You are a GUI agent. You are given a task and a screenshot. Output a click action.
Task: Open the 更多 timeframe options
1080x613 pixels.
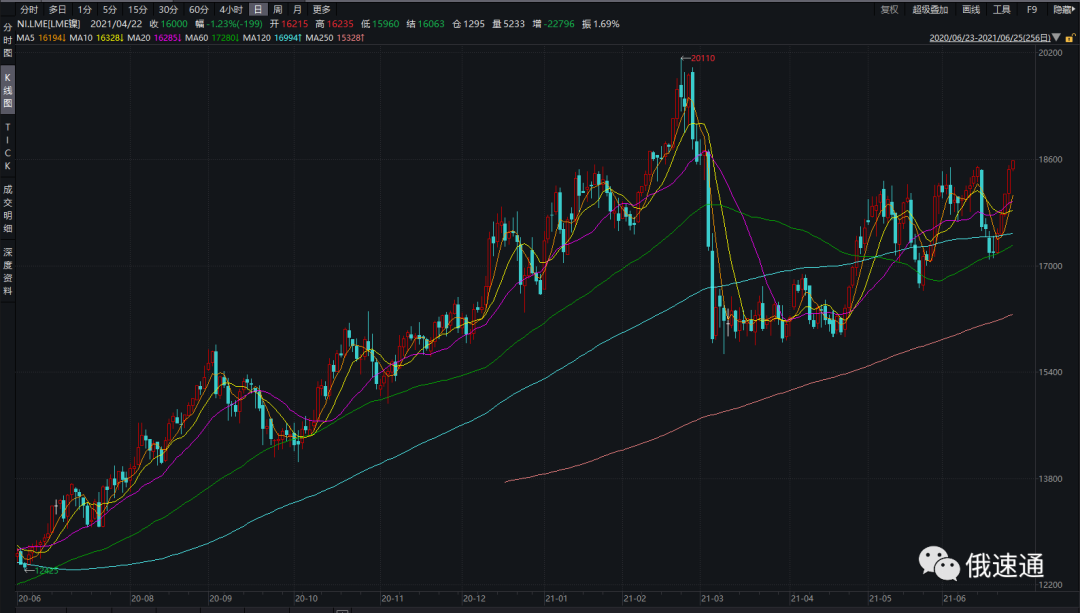point(321,9)
